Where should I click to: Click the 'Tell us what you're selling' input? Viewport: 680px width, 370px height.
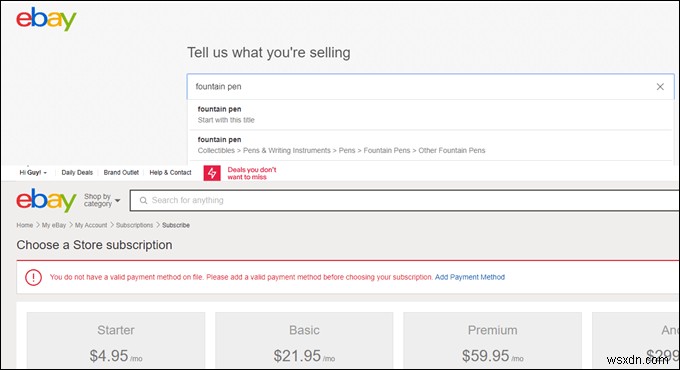pyautogui.click(x=430, y=87)
